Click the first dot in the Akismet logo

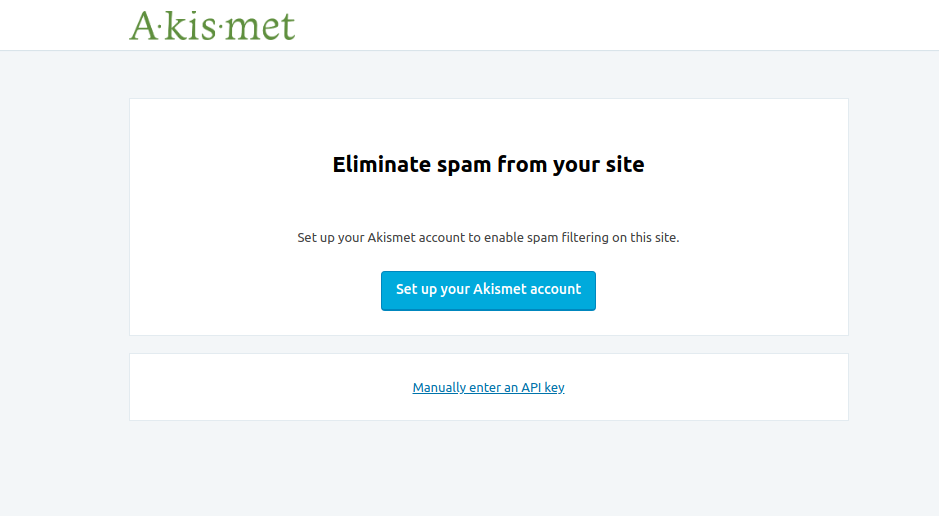(x=161, y=26)
